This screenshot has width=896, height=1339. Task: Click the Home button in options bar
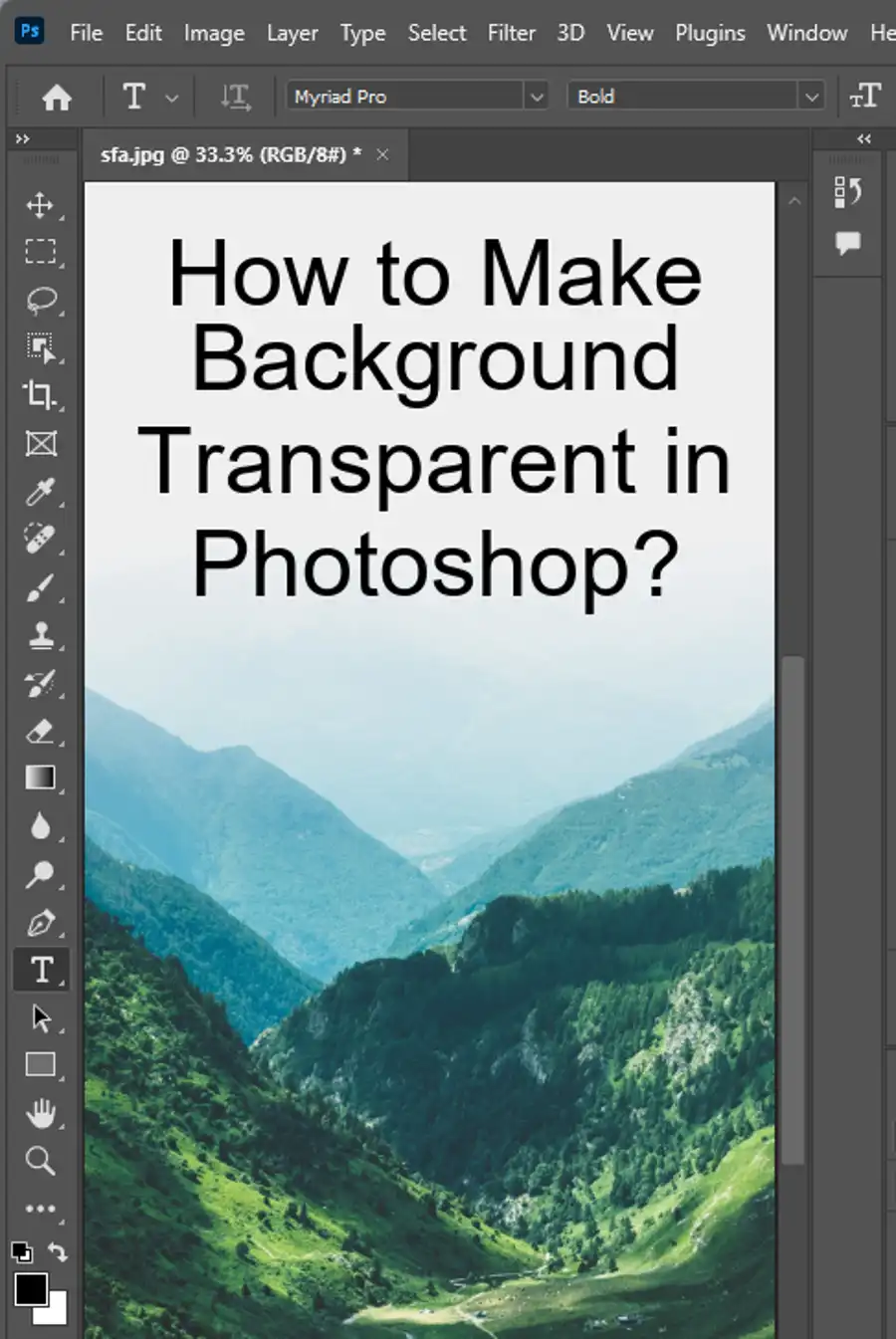coord(57,97)
